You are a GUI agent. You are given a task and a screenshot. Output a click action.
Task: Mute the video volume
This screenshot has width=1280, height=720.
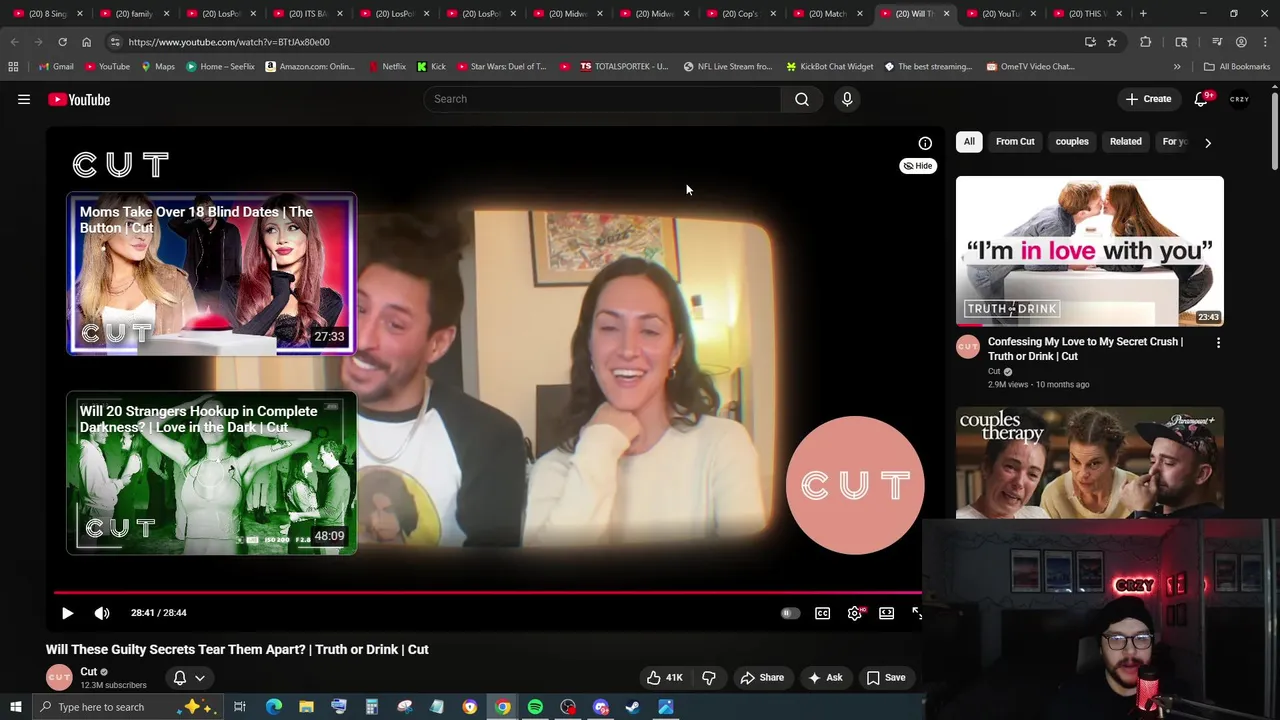point(102,613)
